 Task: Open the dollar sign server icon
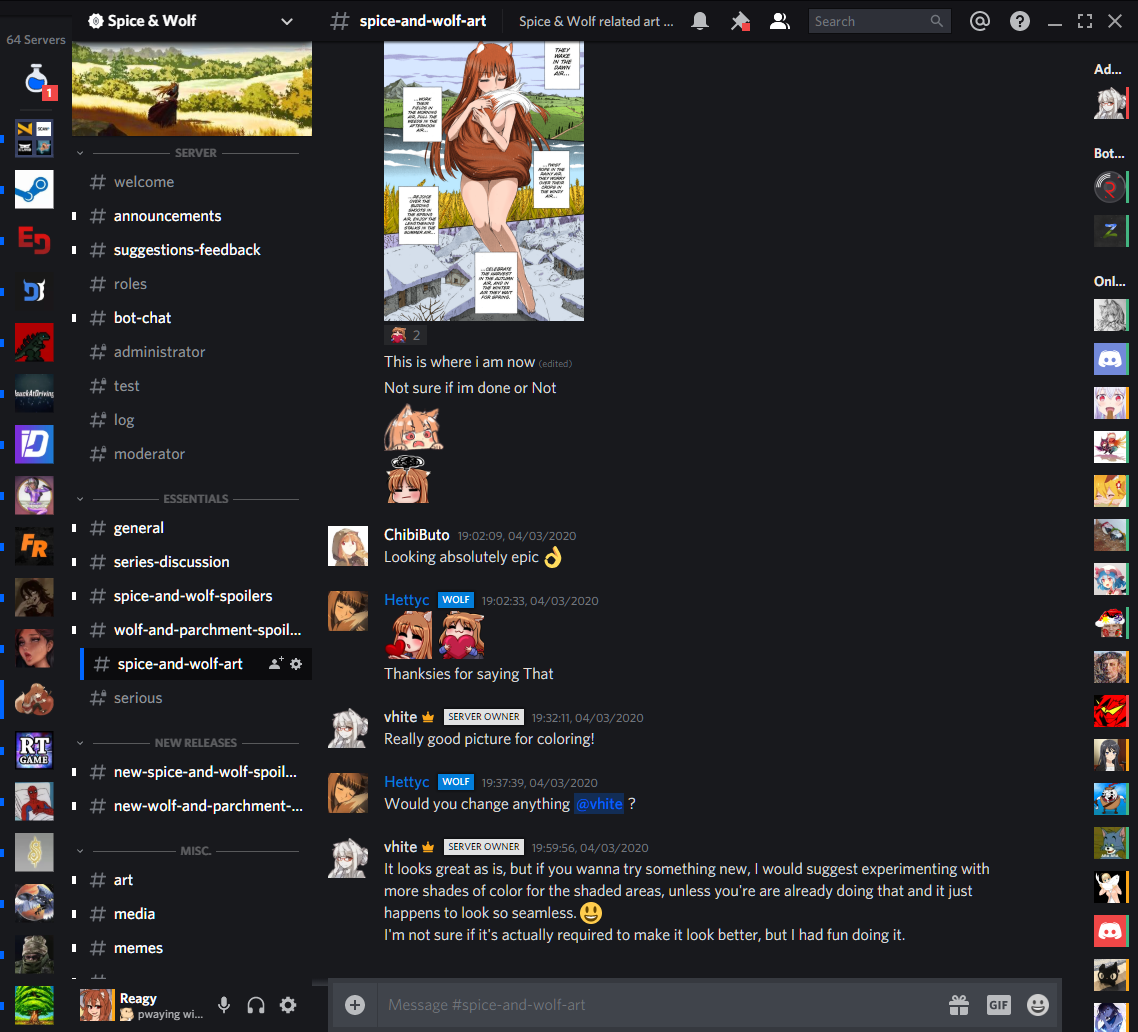(34, 852)
